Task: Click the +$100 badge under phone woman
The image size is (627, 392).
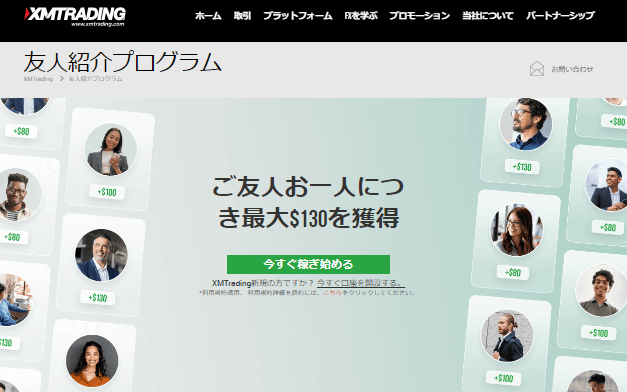Action: click(107, 192)
